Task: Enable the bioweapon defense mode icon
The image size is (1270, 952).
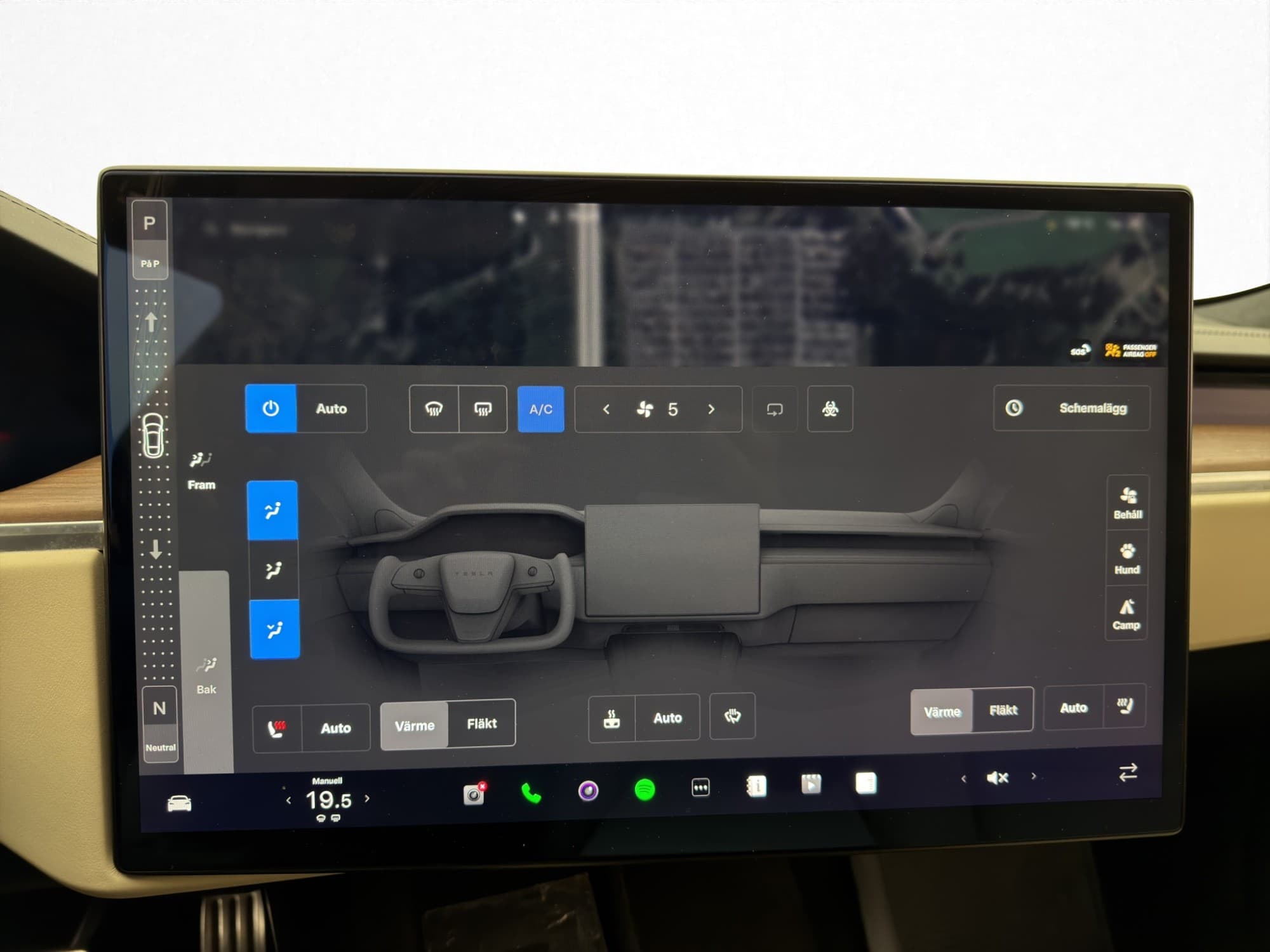Action: click(829, 409)
